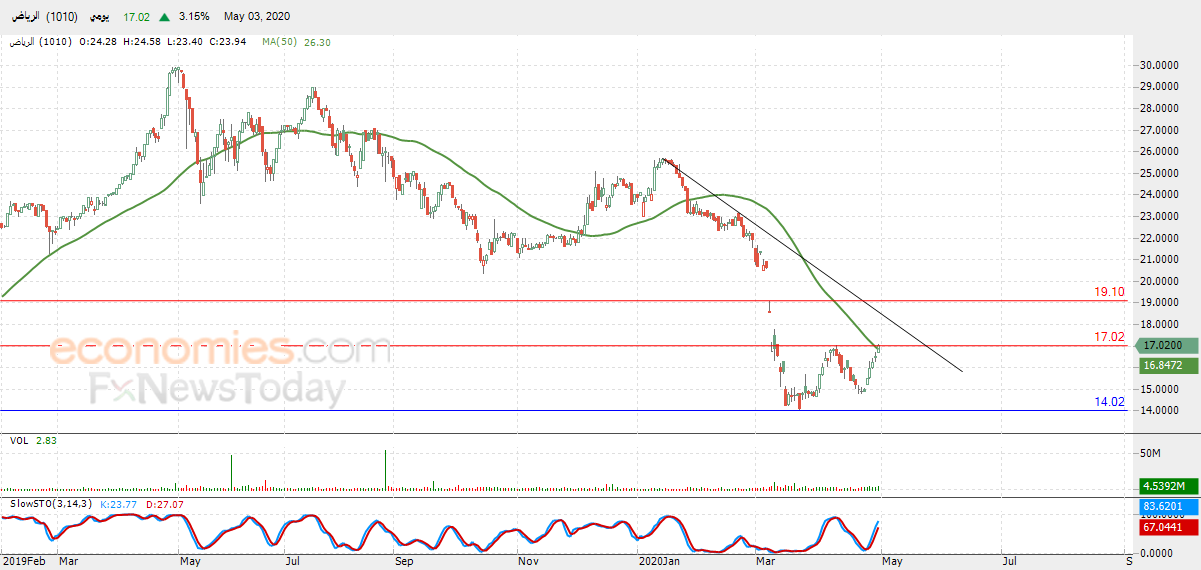Click the H:24.58 high value
This screenshot has width=1201, height=570.
(144, 42)
